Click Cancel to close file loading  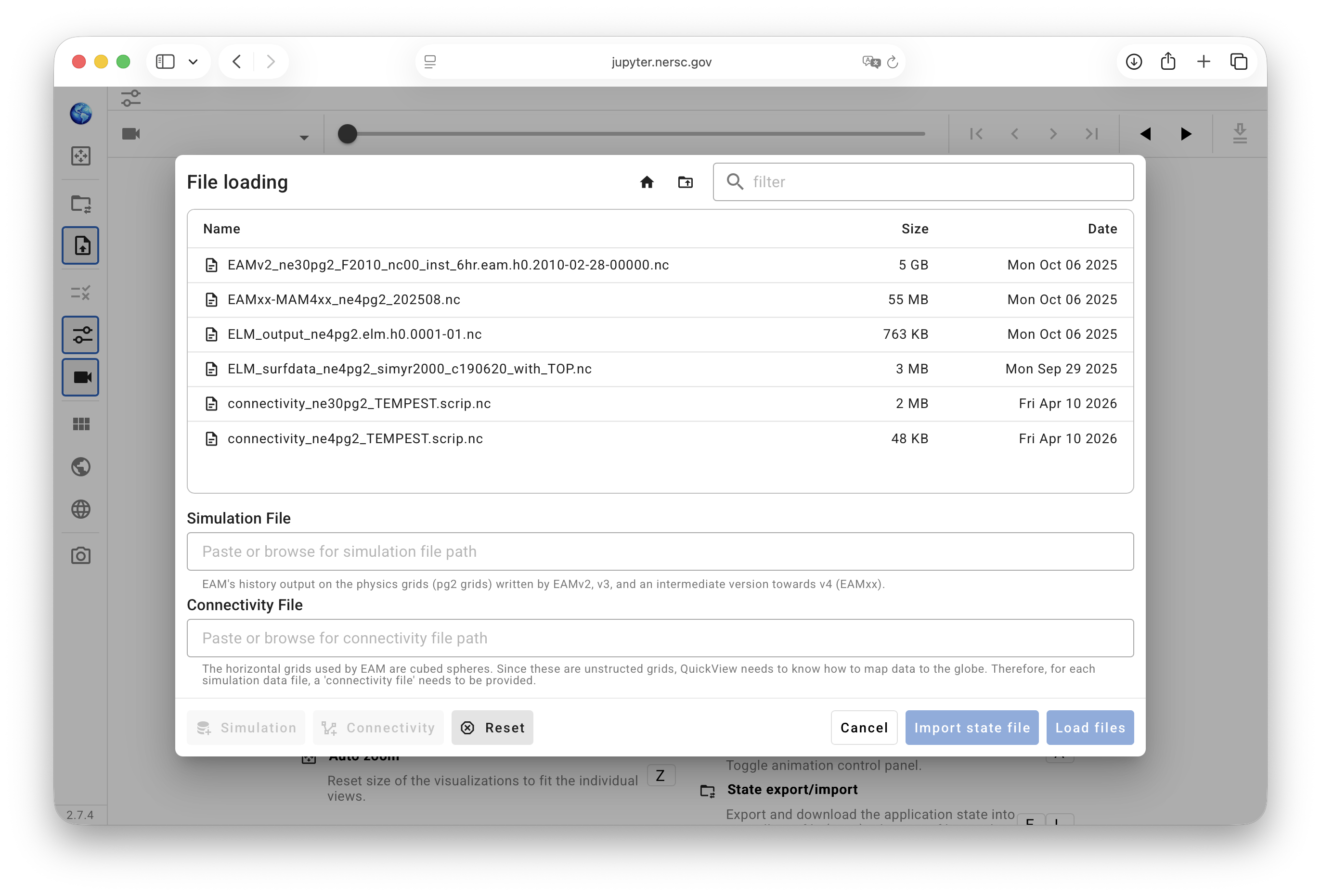point(864,728)
